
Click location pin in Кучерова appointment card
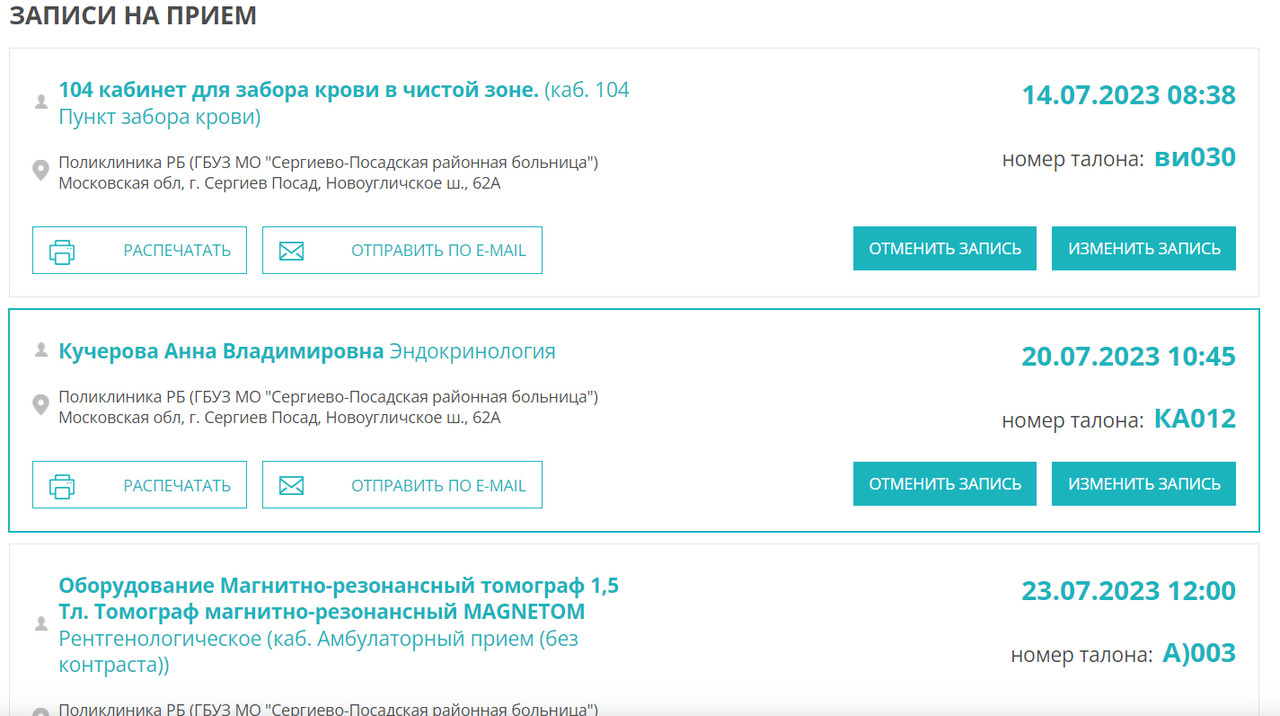41,405
